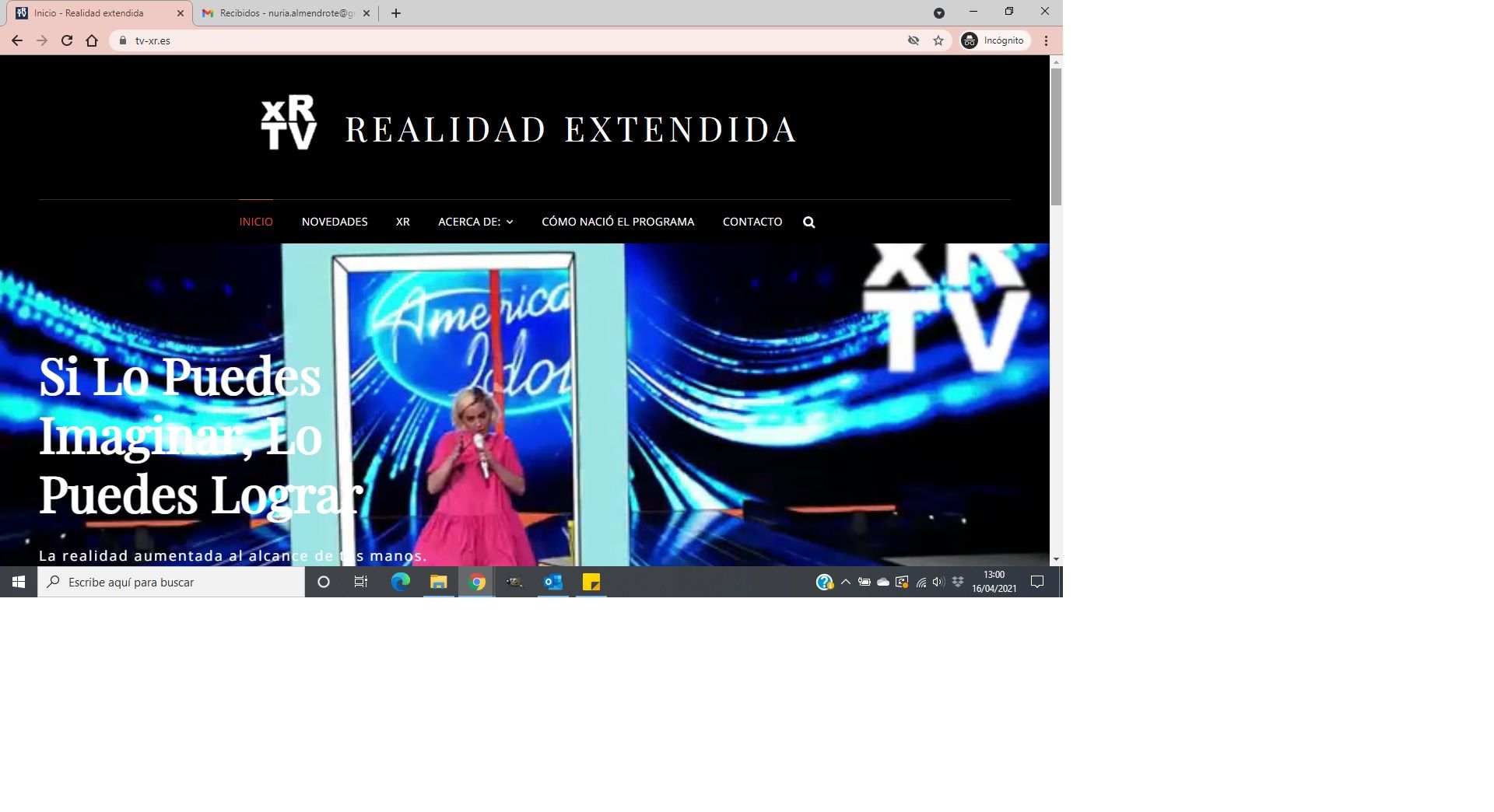Open a new browser tab
Screen dimensions: 1494x812
[x=396, y=13]
